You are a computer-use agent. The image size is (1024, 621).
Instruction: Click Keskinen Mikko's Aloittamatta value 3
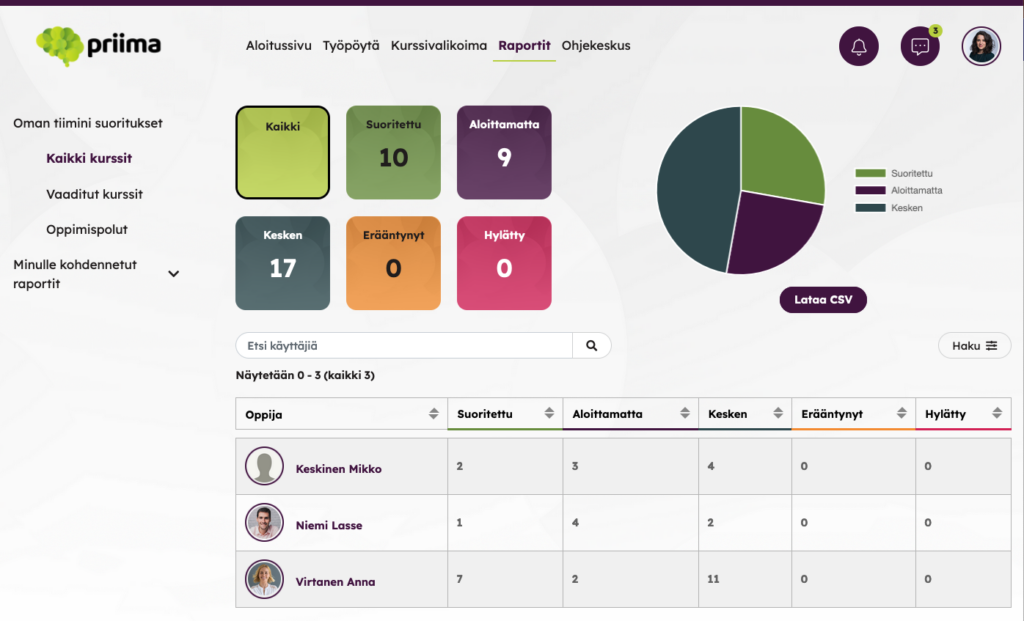point(575,466)
